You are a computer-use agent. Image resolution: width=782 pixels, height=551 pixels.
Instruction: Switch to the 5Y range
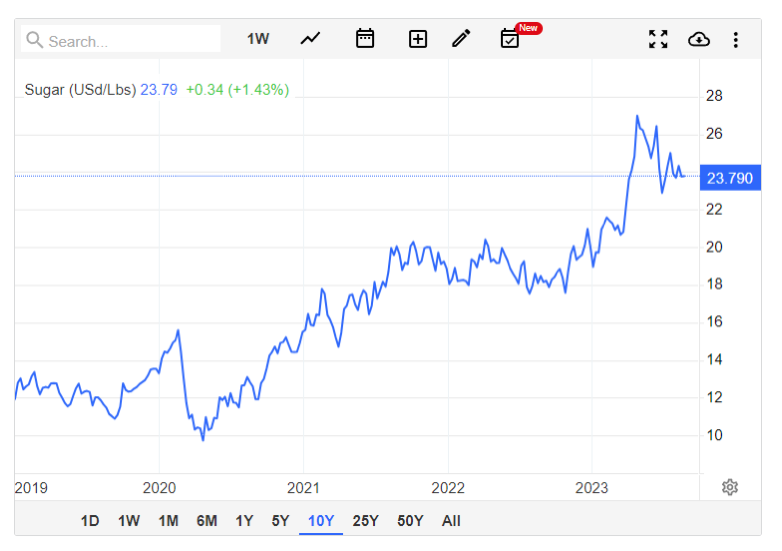click(280, 521)
